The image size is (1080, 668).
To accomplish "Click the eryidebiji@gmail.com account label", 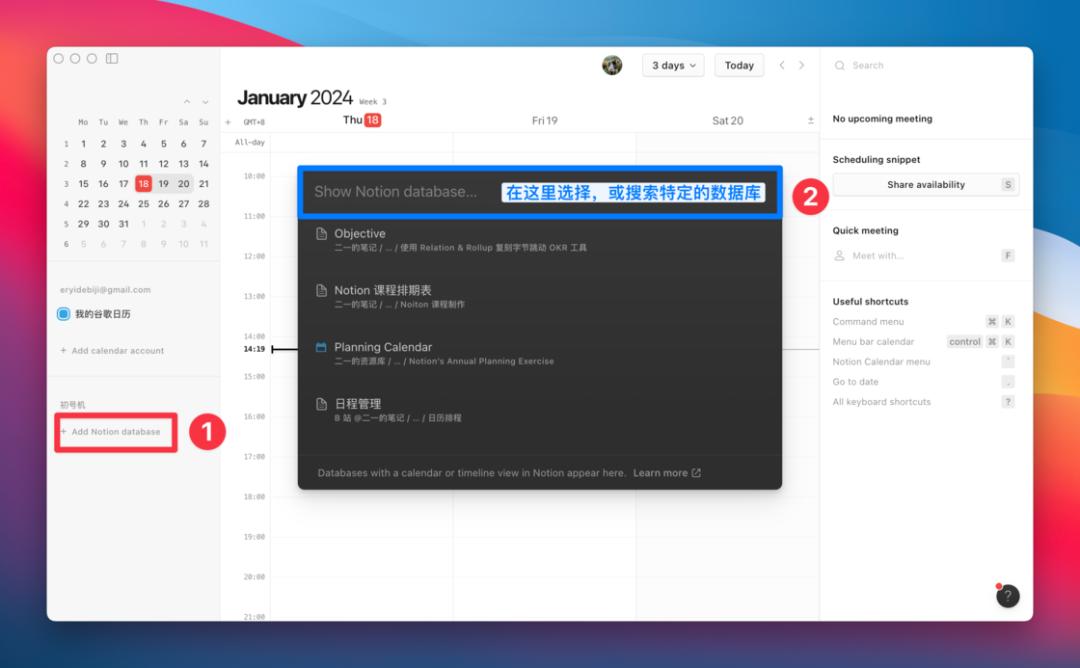I will 105,290.
